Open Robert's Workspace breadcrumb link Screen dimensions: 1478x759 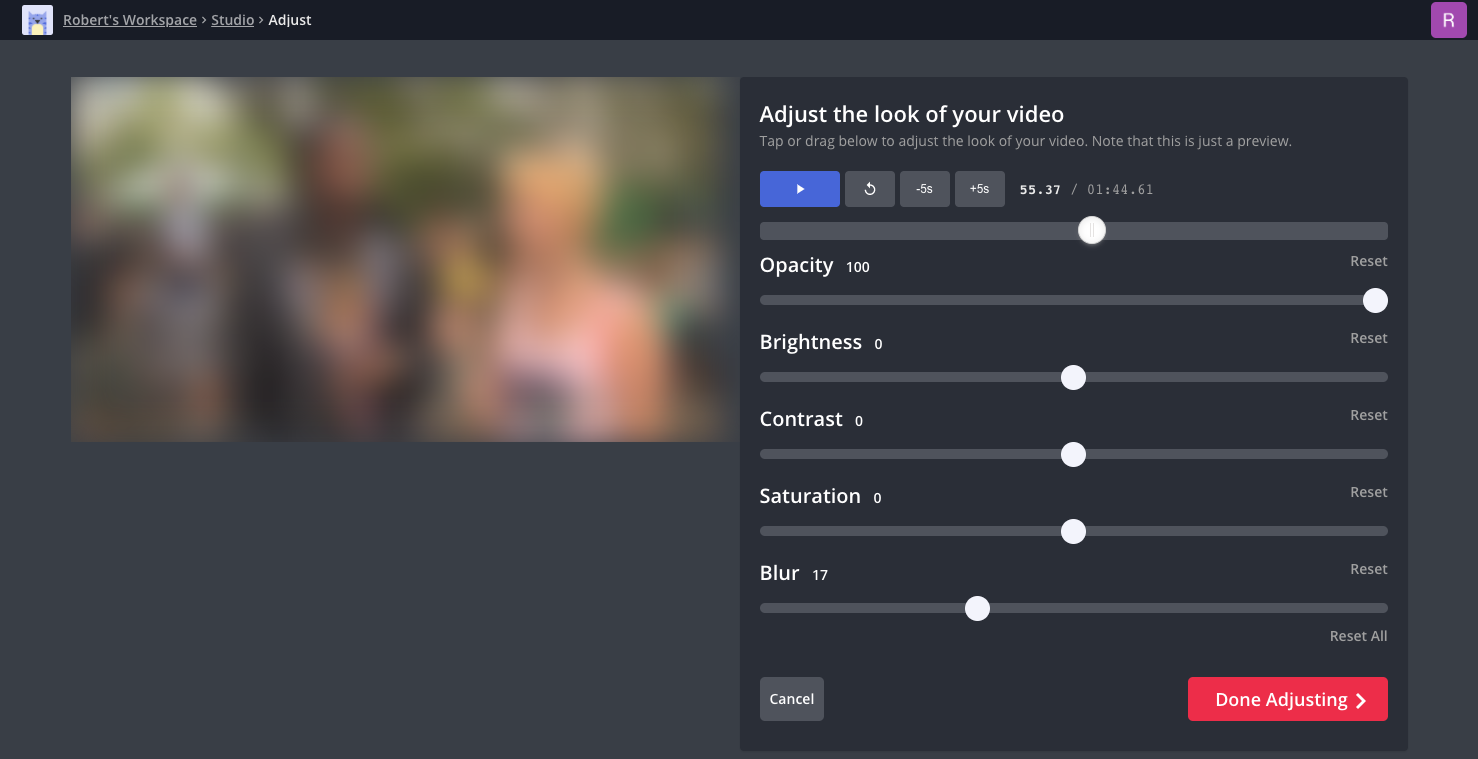[x=130, y=20]
